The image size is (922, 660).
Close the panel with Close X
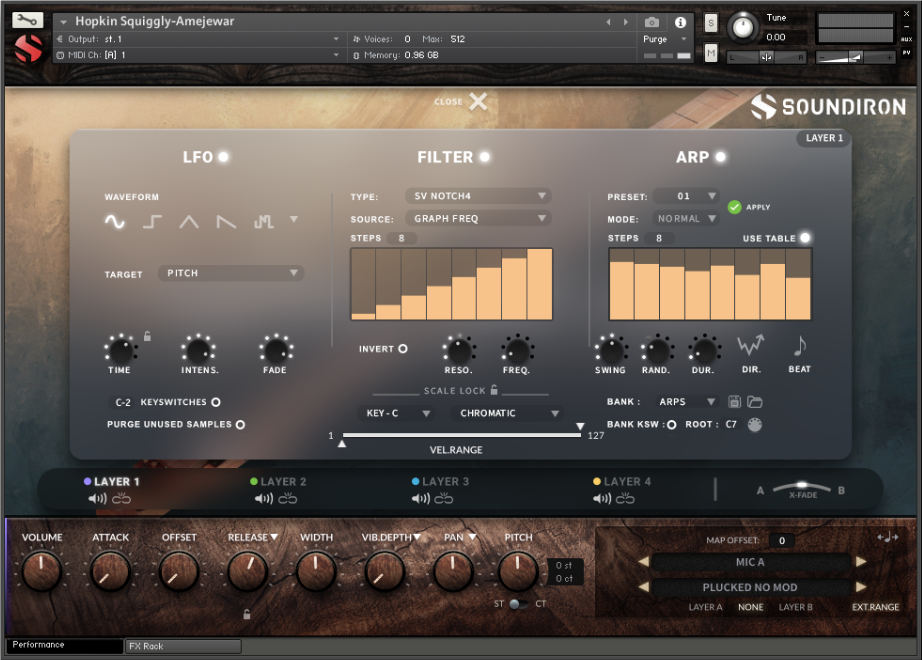tap(478, 101)
